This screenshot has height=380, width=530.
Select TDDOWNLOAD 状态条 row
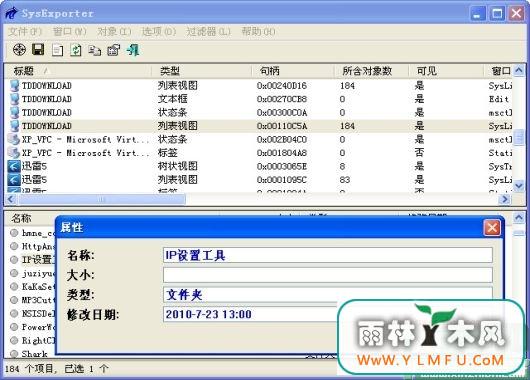point(260,113)
